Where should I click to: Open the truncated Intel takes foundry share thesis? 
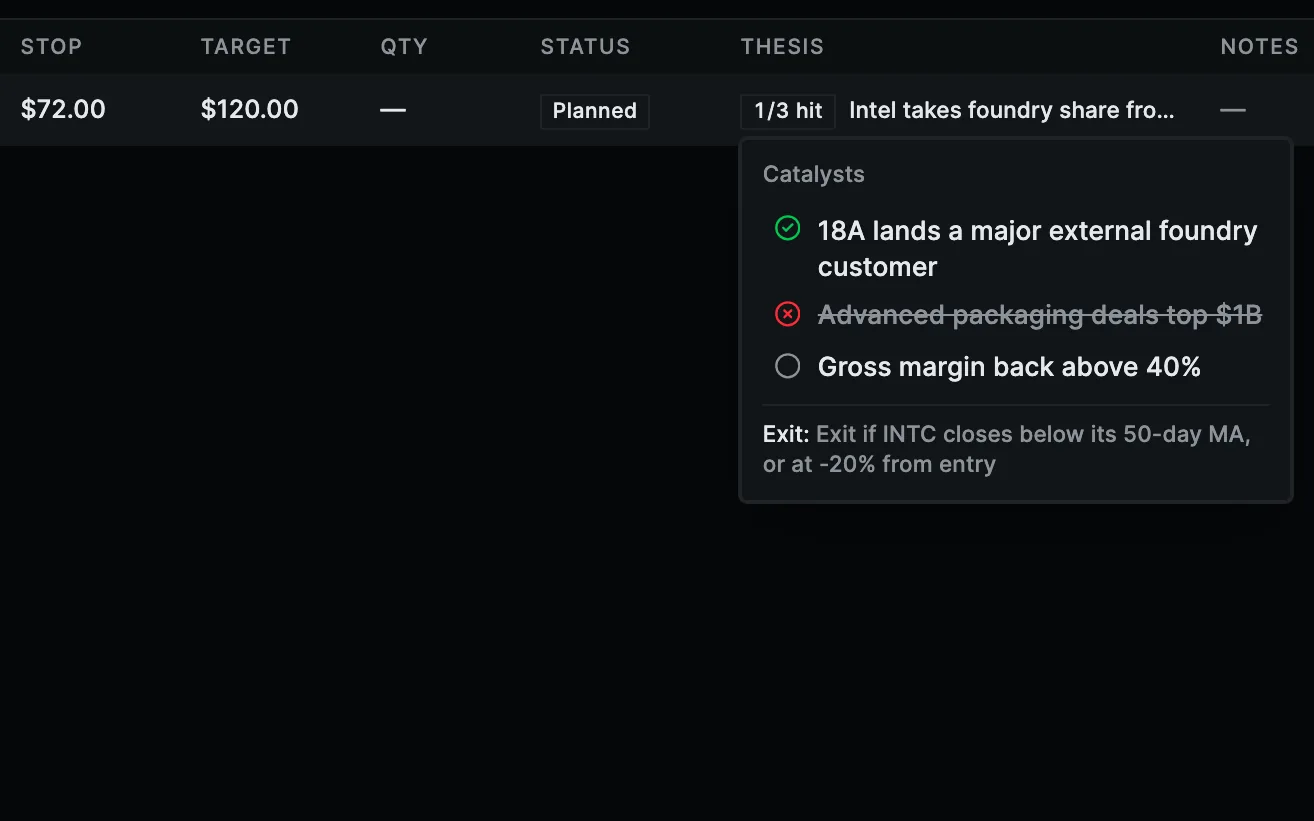click(x=1012, y=111)
